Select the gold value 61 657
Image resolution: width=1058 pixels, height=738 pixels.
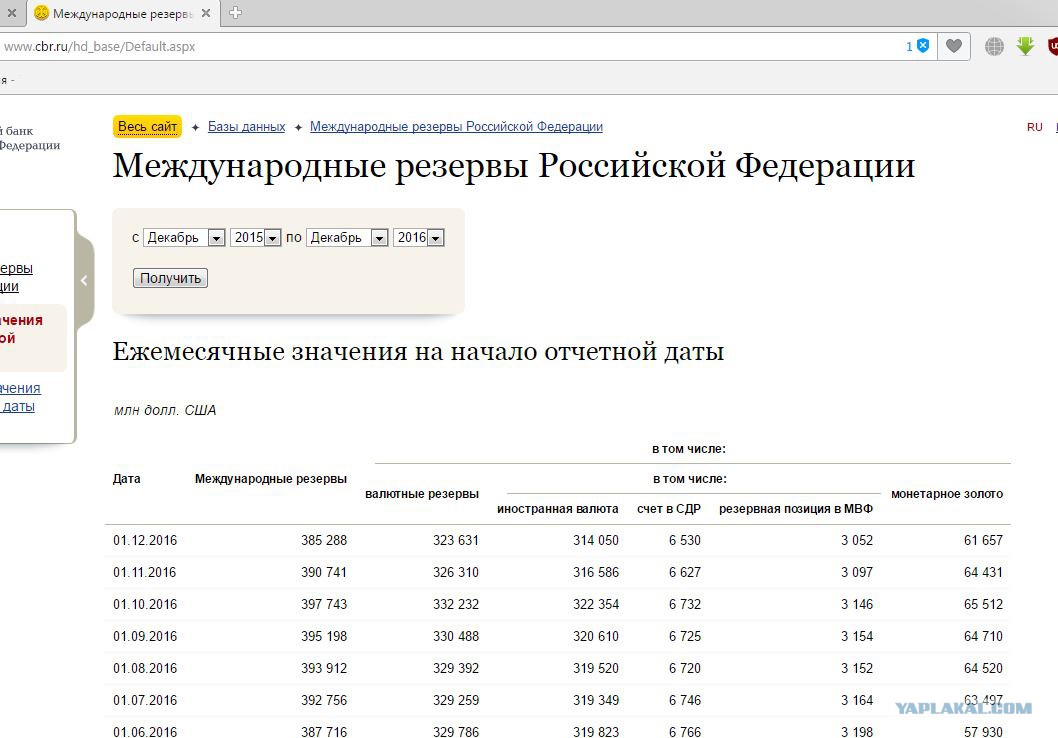[983, 540]
